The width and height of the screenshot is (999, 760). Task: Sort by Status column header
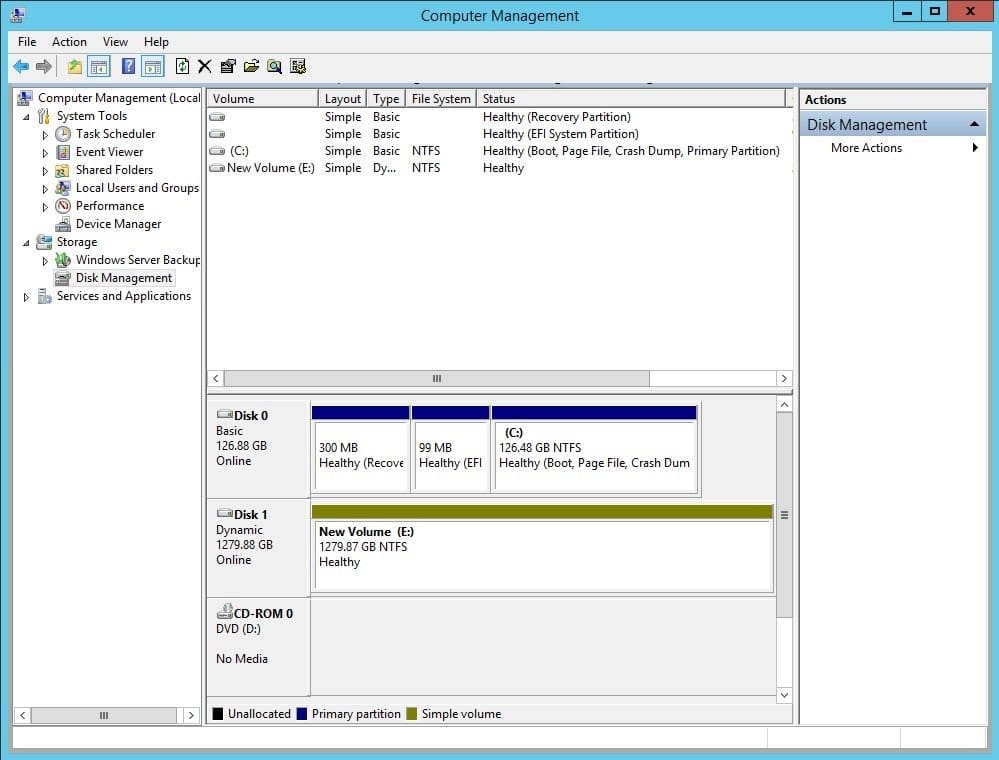point(631,99)
